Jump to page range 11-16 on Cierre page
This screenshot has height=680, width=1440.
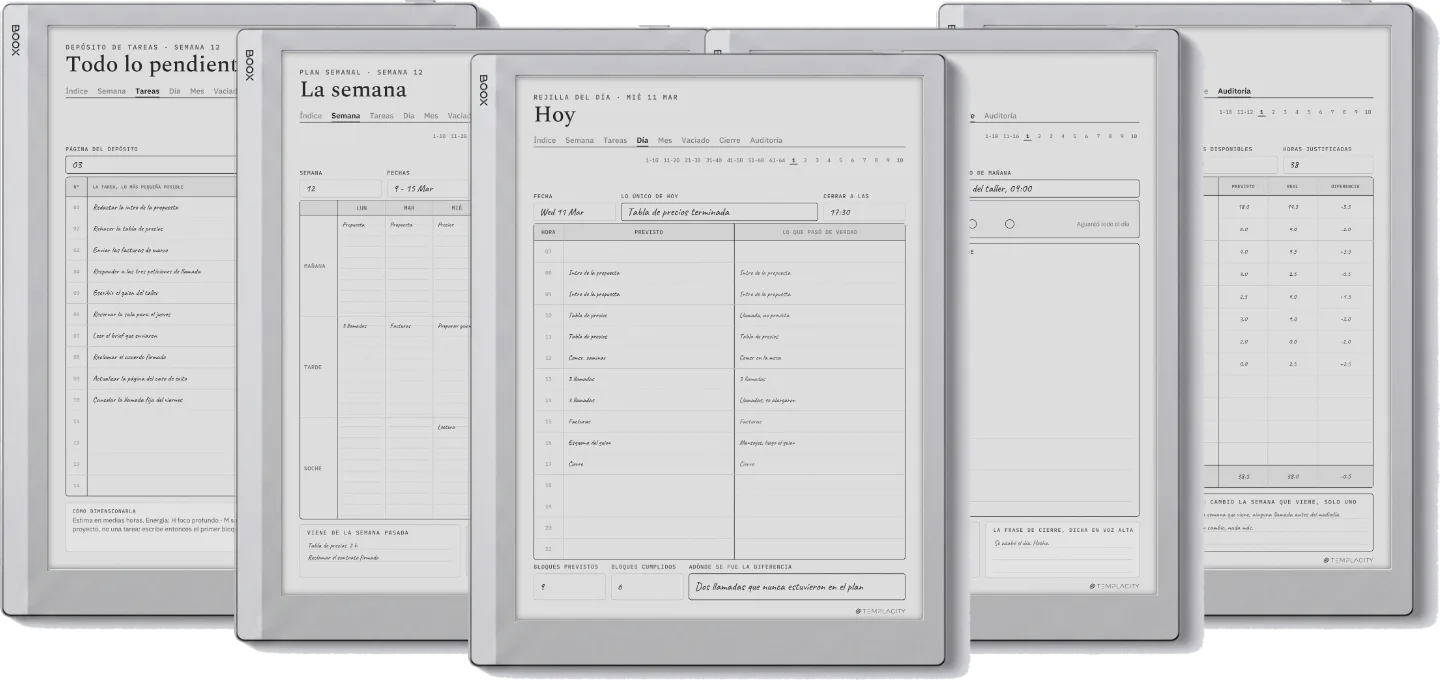[x=1009, y=136]
